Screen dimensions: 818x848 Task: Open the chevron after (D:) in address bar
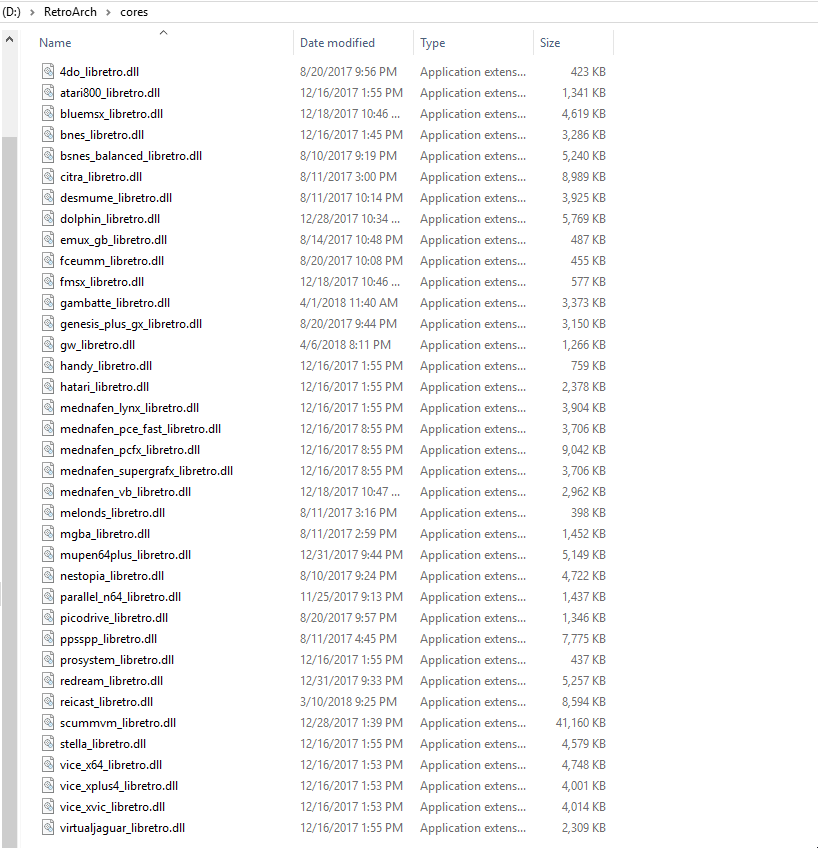32,12
